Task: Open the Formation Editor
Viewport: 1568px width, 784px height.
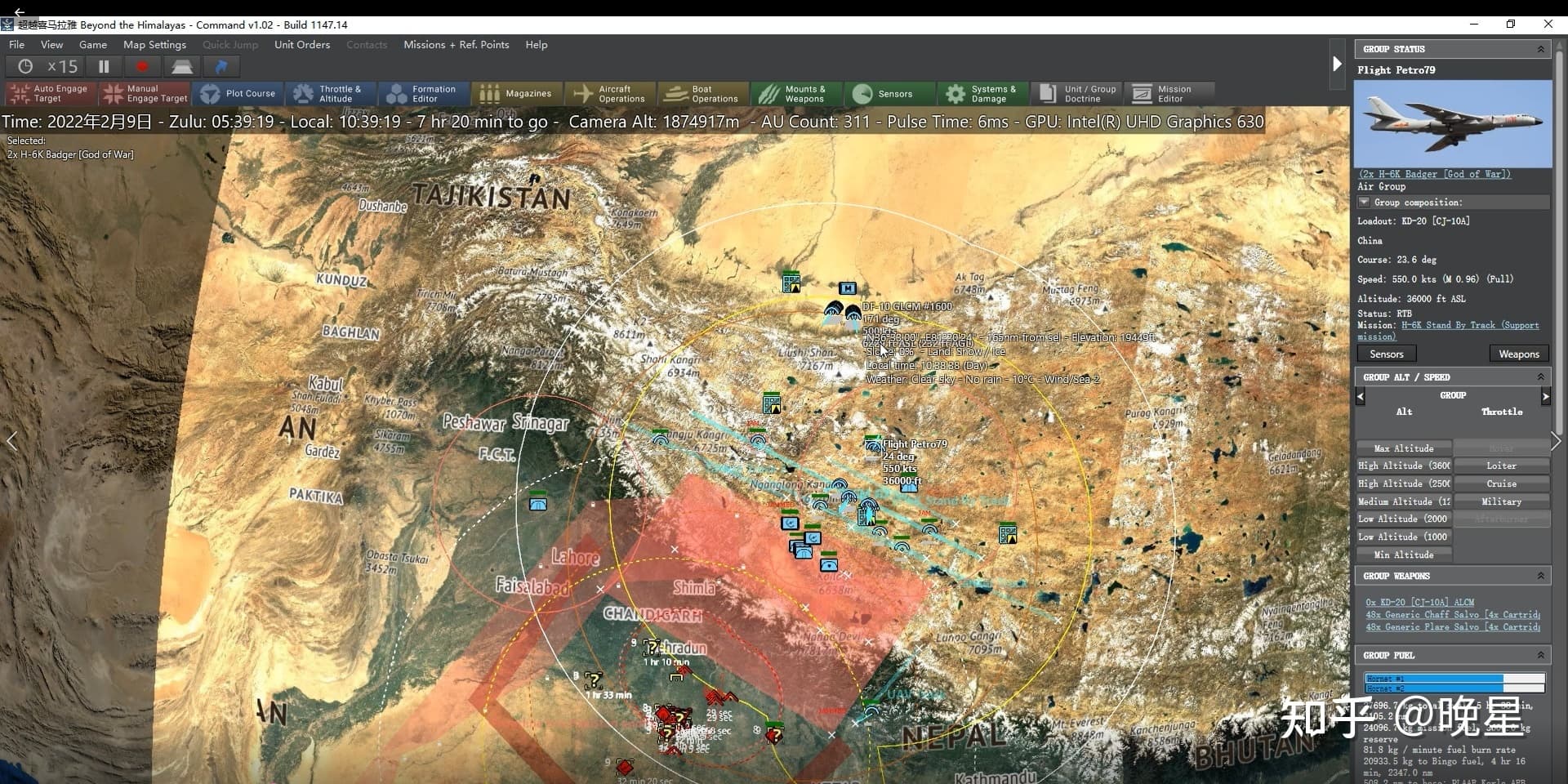Action: [423, 94]
